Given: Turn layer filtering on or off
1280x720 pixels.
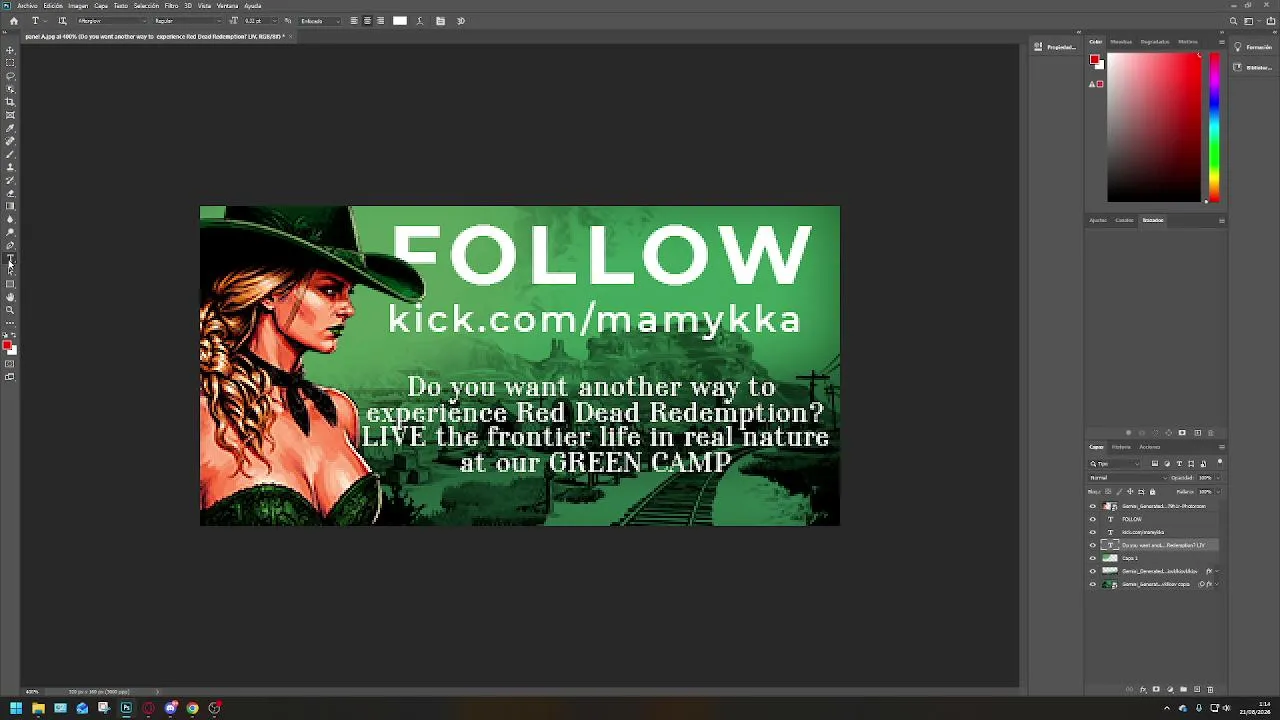Looking at the screenshot, I should pos(1220,463).
